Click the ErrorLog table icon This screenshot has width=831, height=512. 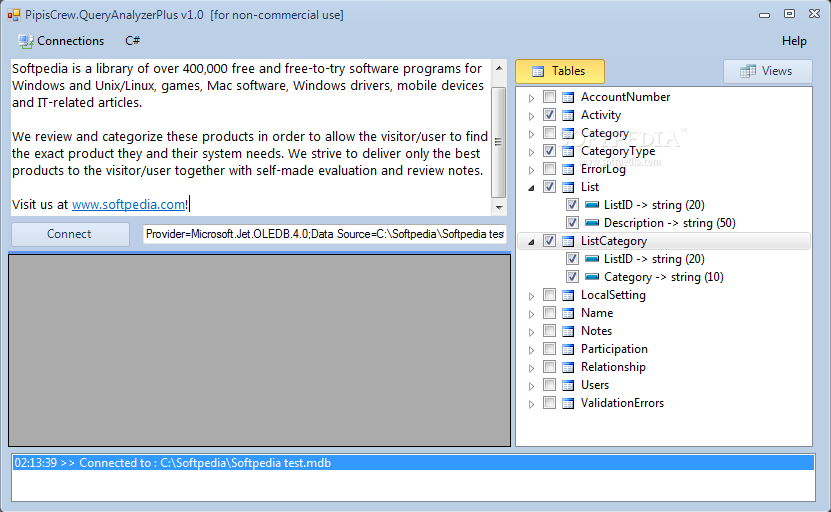tap(568, 169)
